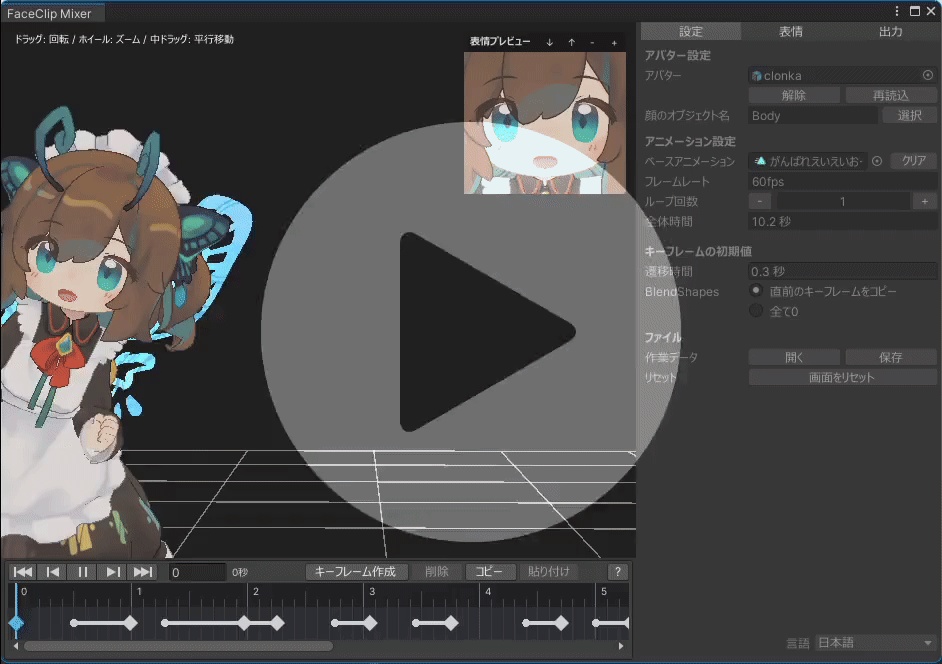Click the 顔のオブジェクト名 Body field
This screenshot has height=664, width=942.
[813, 115]
